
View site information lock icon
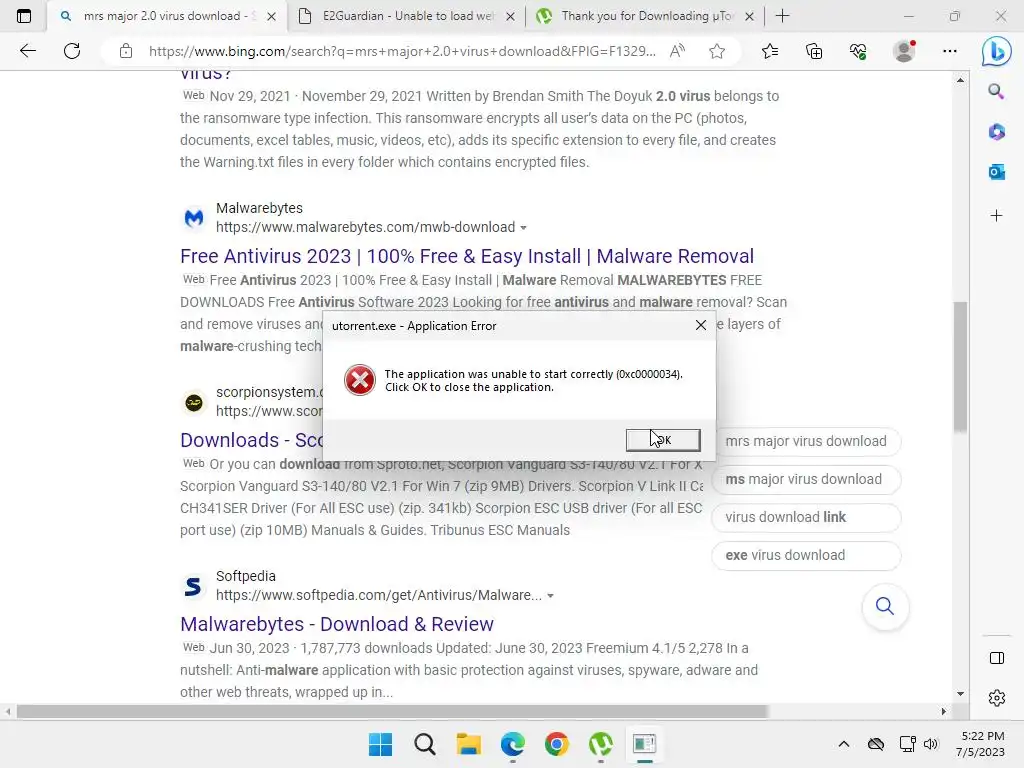point(126,51)
